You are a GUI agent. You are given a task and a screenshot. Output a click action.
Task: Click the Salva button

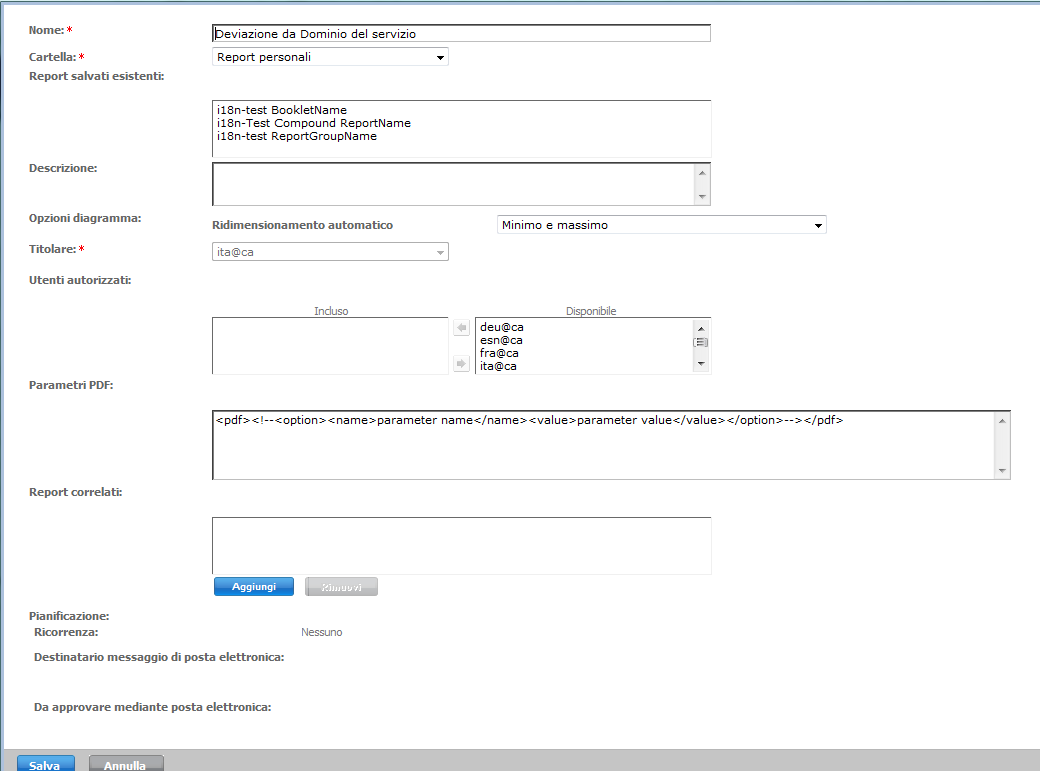(x=45, y=764)
